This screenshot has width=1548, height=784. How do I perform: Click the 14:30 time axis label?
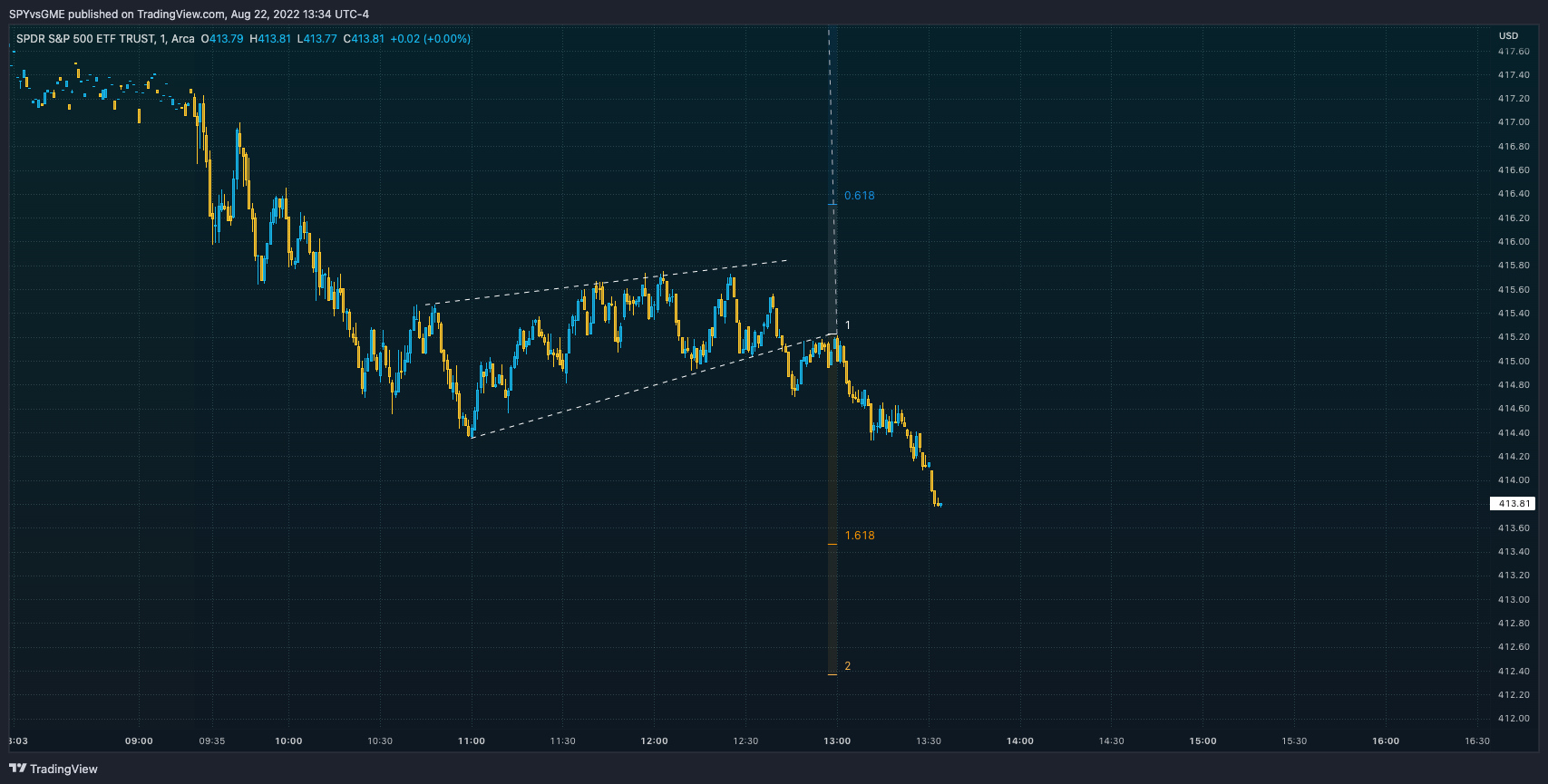(x=1112, y=741)
